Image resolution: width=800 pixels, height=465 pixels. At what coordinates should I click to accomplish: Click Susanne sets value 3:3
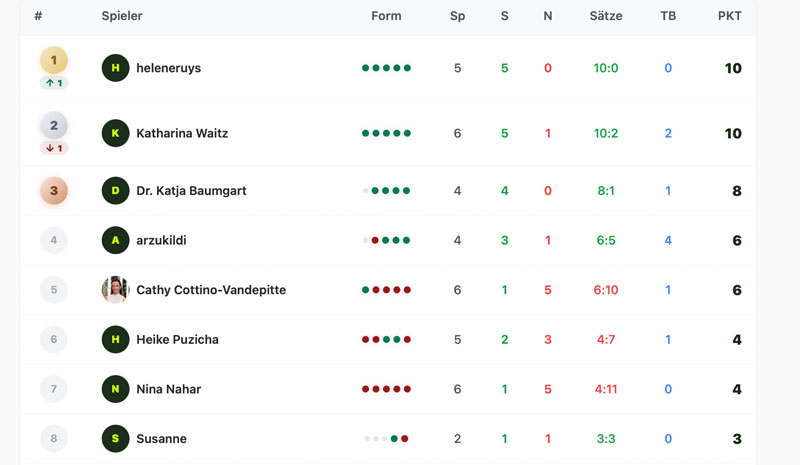[606, 438]
